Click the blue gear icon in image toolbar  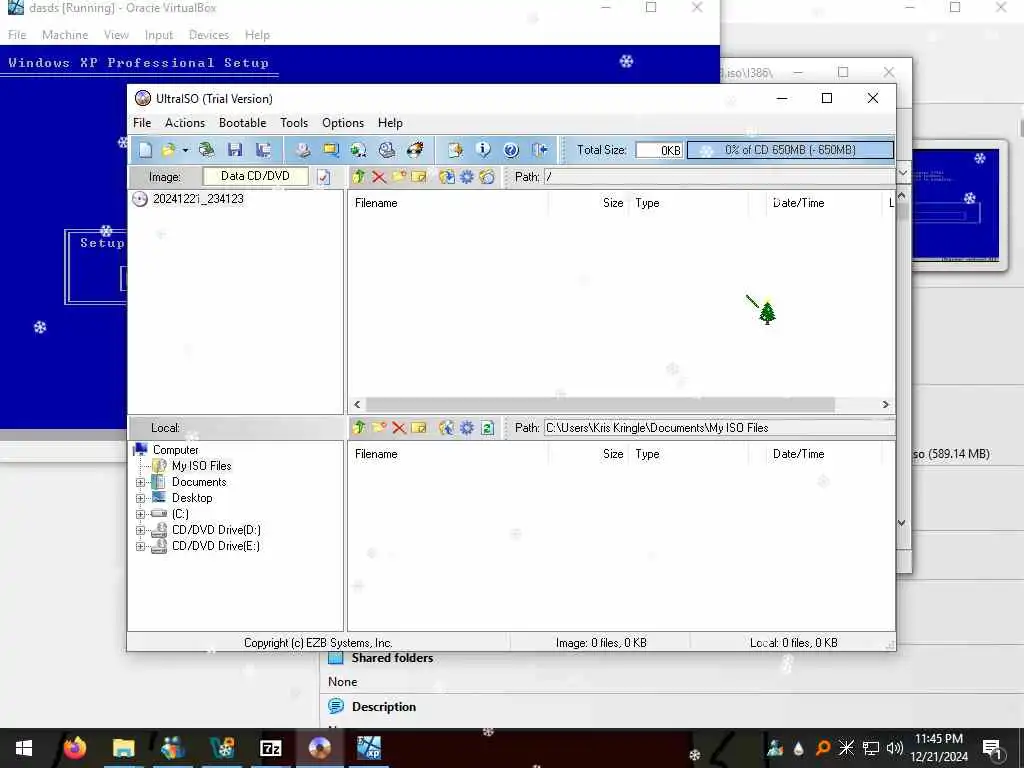click(x=467, y=176)
